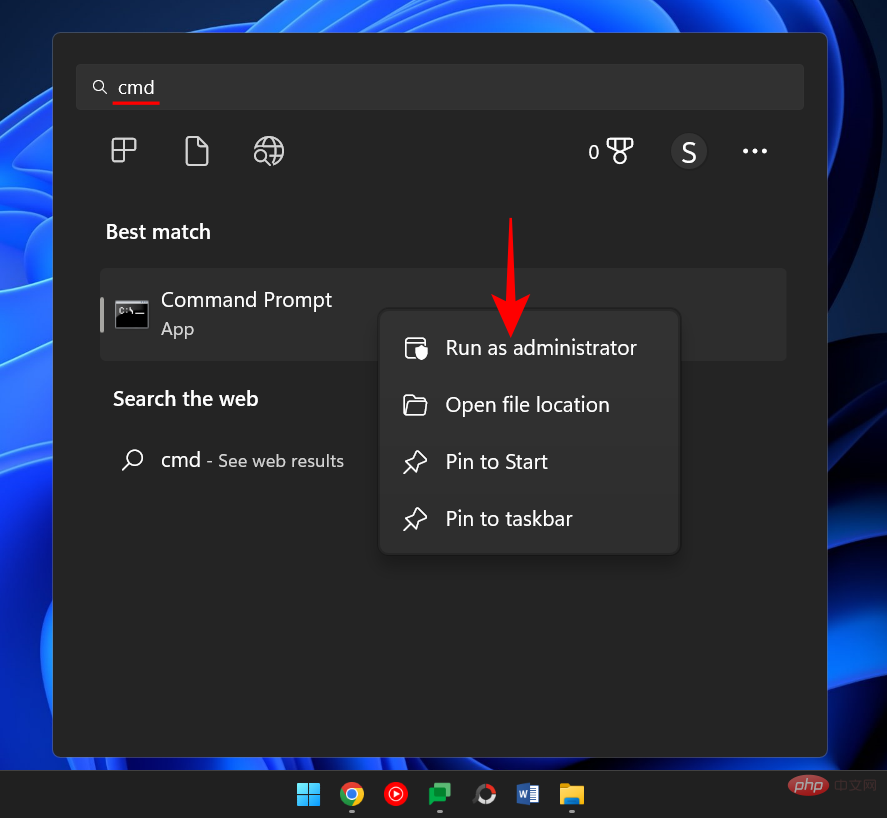Pin Command Prompt to Start
887x818 pixels.
(496, 461)
